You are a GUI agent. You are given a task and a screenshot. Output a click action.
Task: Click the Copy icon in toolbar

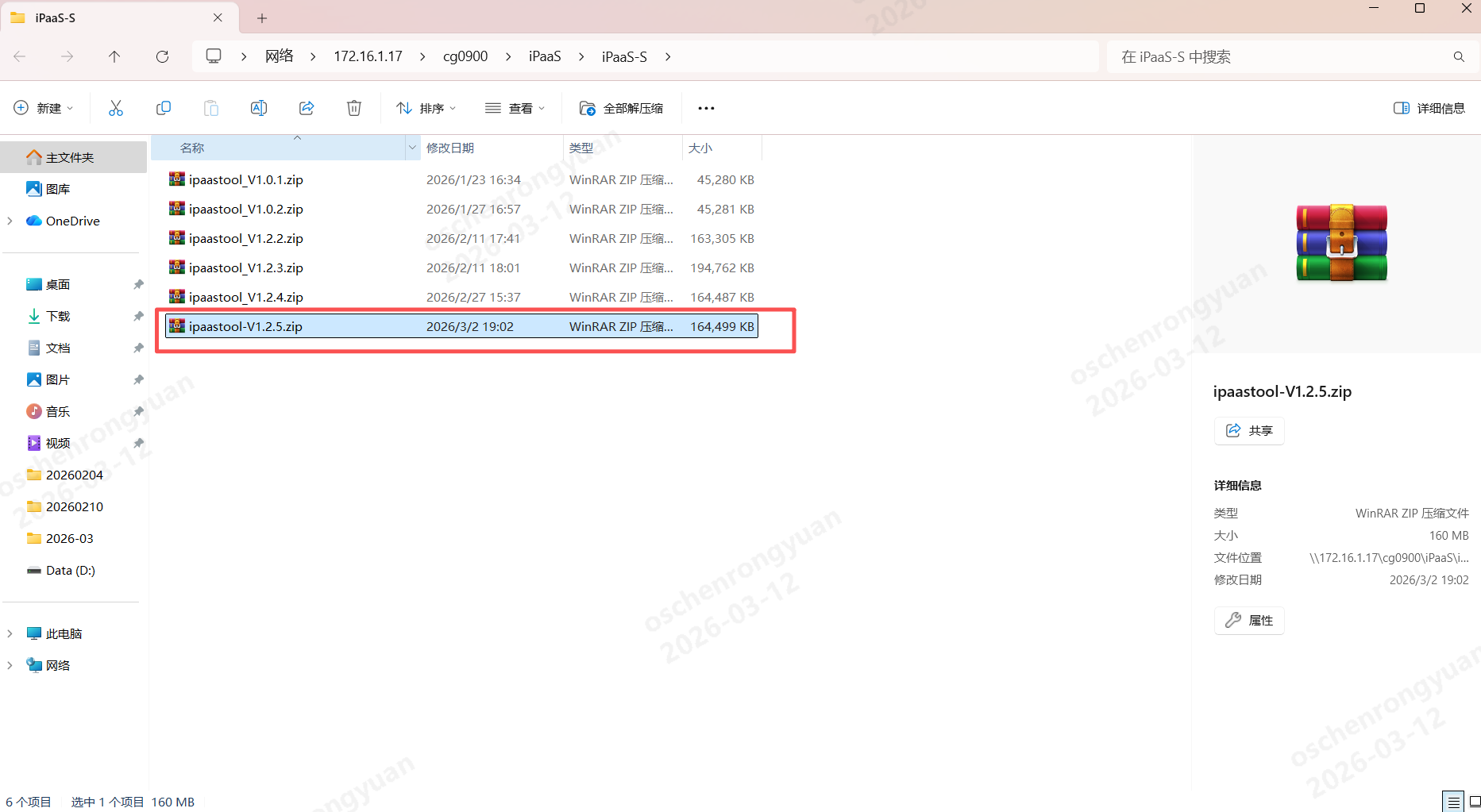point(164,108)
